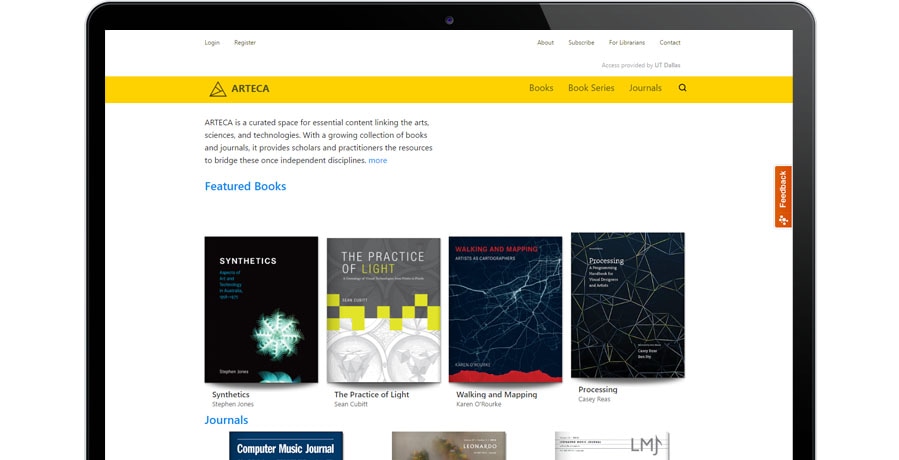Click author name 'Stephen Jones' under Synthetics
Screen dimensions: 899x460
pyautogui.click(x=233, y=404)
